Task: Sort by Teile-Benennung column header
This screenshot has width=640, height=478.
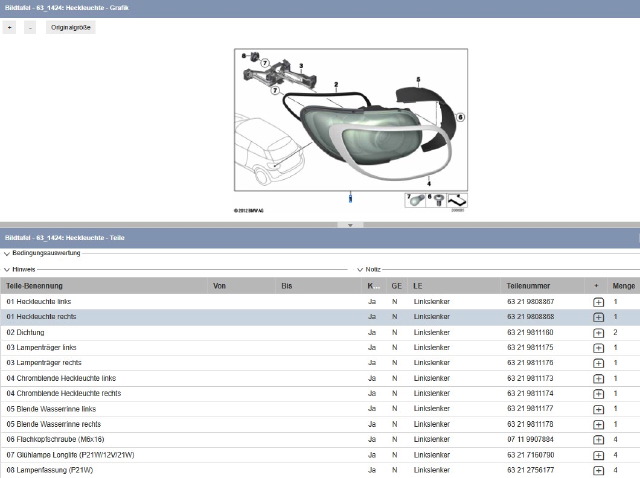Action: (104, 286)
